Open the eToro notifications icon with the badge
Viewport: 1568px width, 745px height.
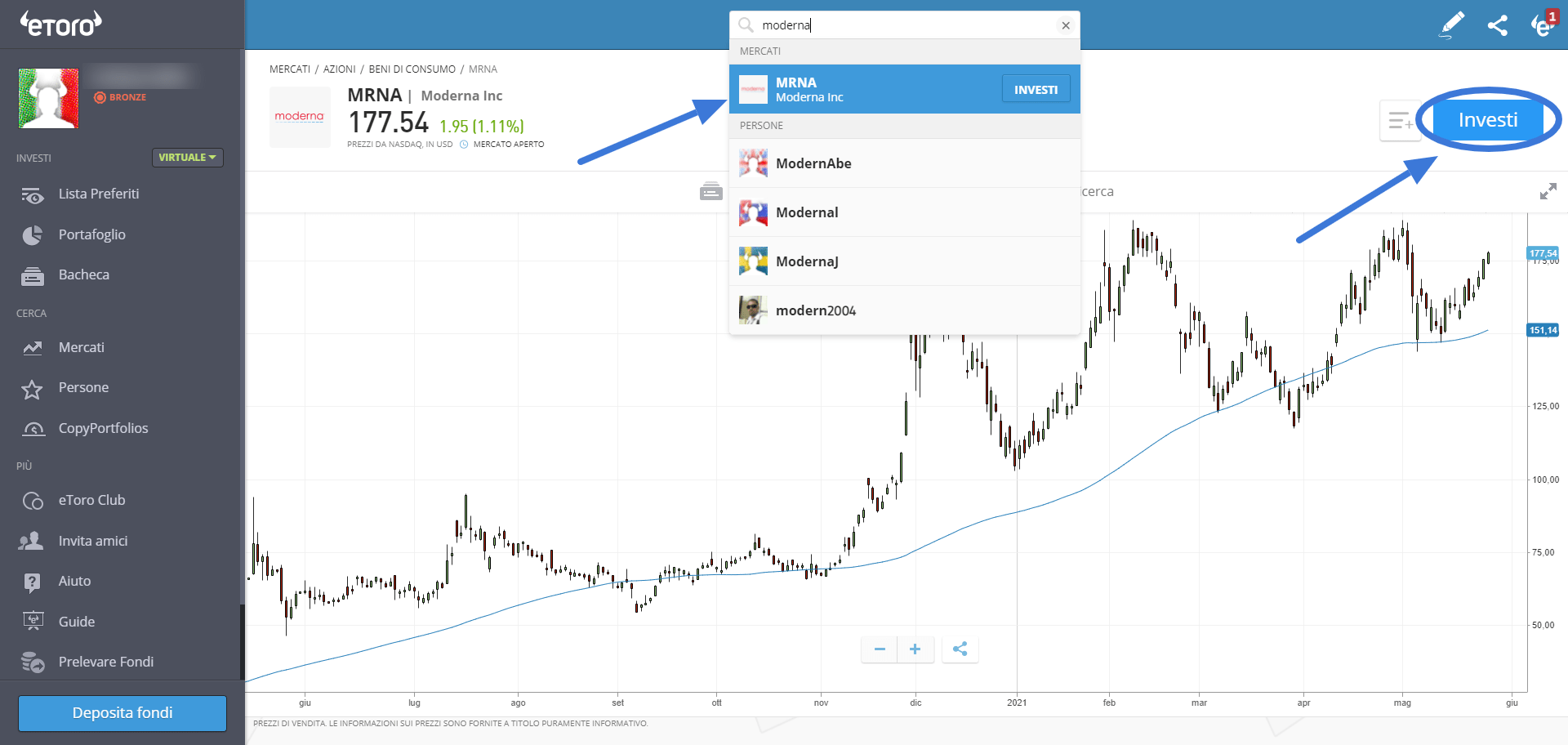(1543, 25)
